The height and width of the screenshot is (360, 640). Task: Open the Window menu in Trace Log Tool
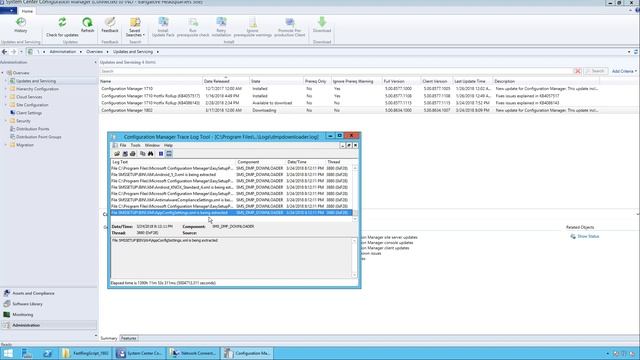pyautogui.click(x=152, y=145)
